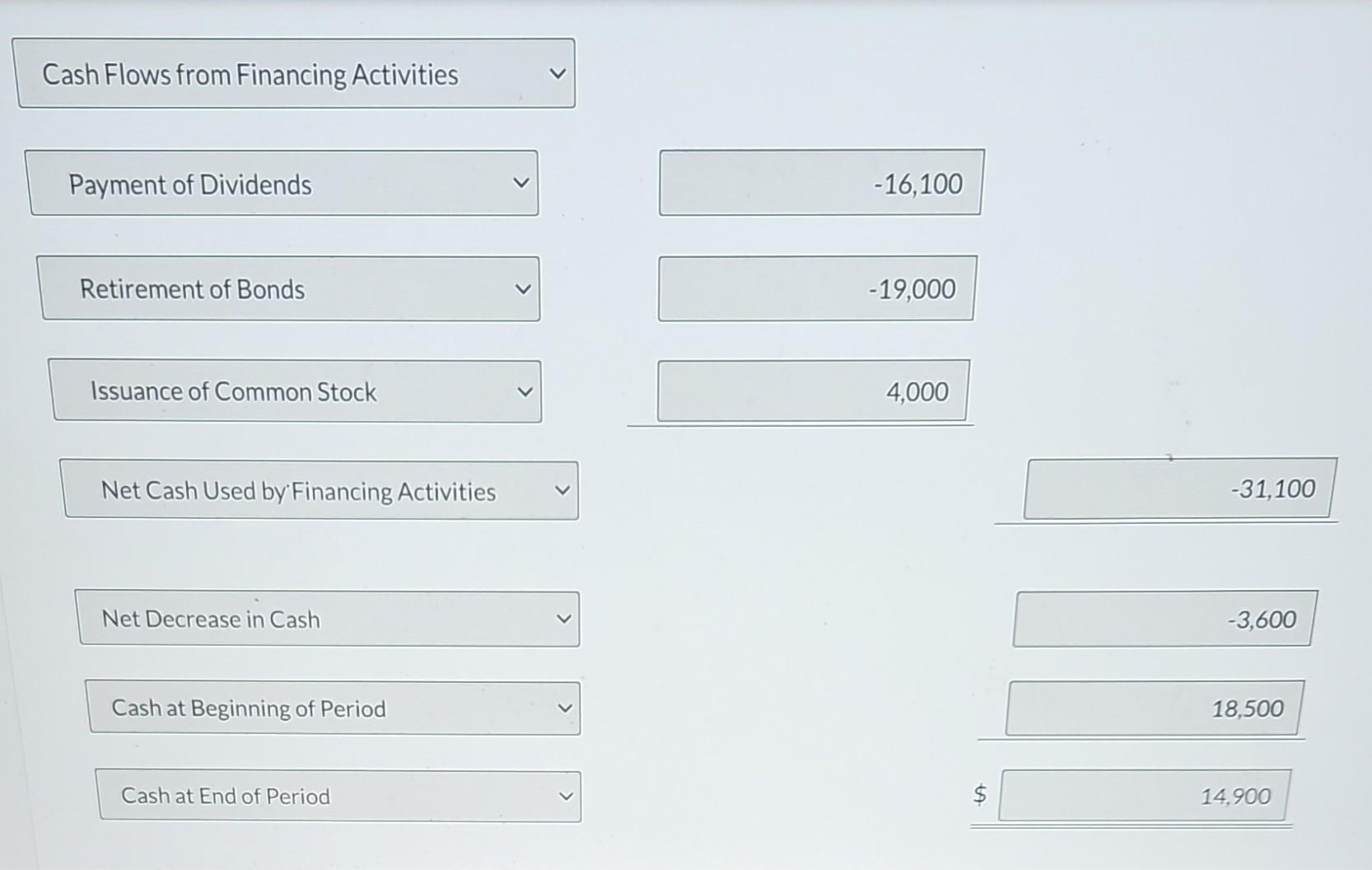
Task: Expand the Cash at Beginning of Period selector
Action: (x=334, y=708)
